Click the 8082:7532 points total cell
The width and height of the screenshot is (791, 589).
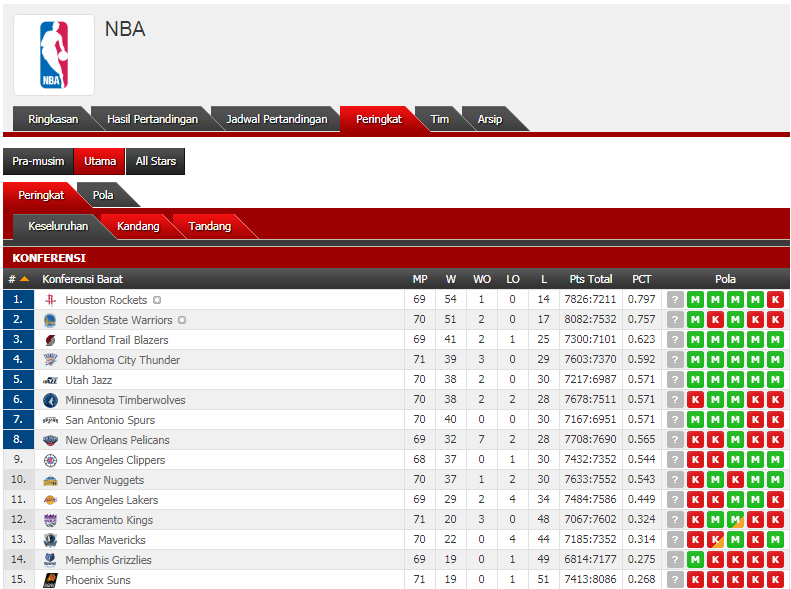590,319
